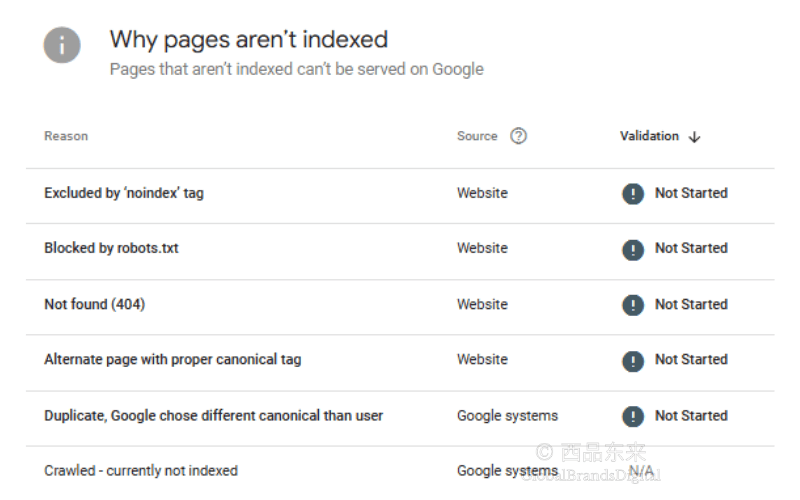800x500 pixels.
Task: Click Not Started status for the 404 row
Action: point(691,304)
